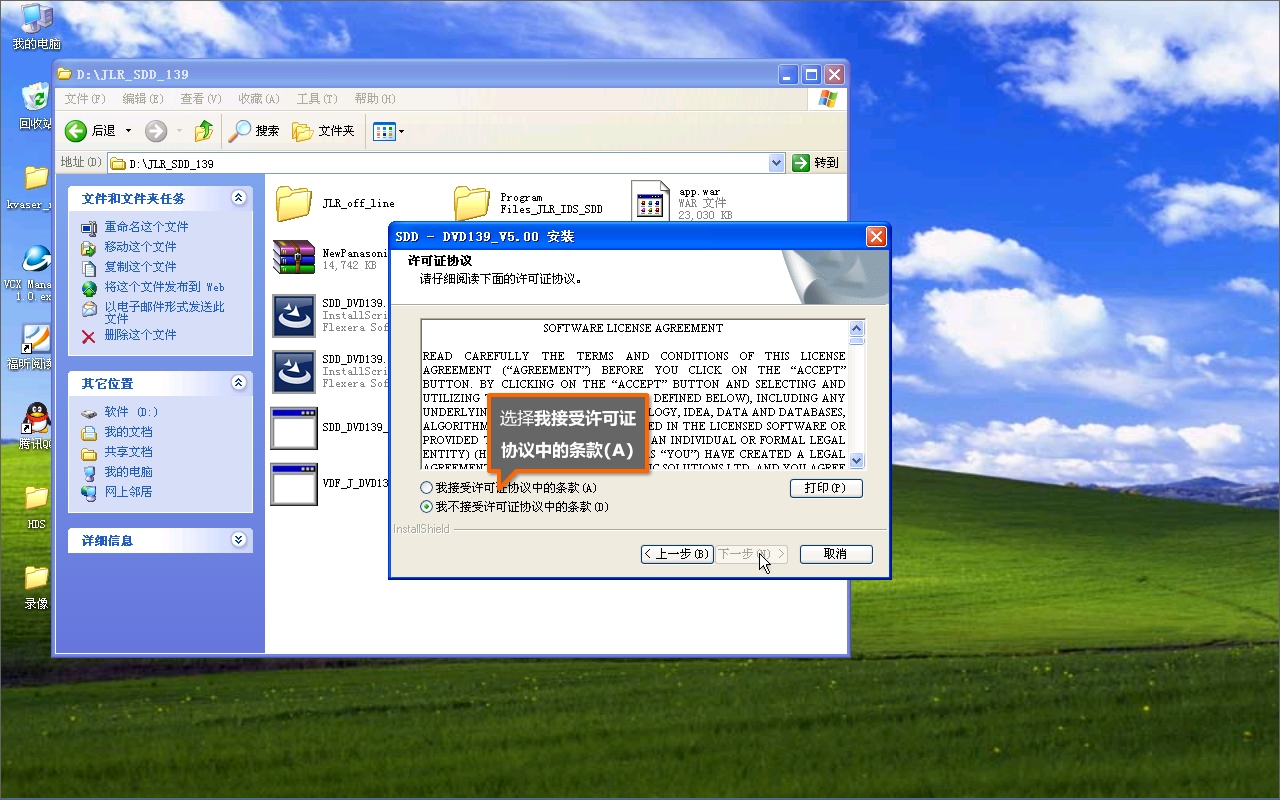The image size is (1280, 800).
Task: Collapse the 其它位置 panel
Action: pyautogui.click(x=238, y=383)
